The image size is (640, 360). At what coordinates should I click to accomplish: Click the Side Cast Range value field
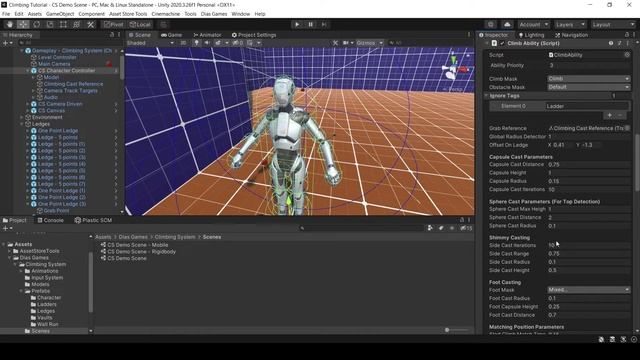click(588, 253)
